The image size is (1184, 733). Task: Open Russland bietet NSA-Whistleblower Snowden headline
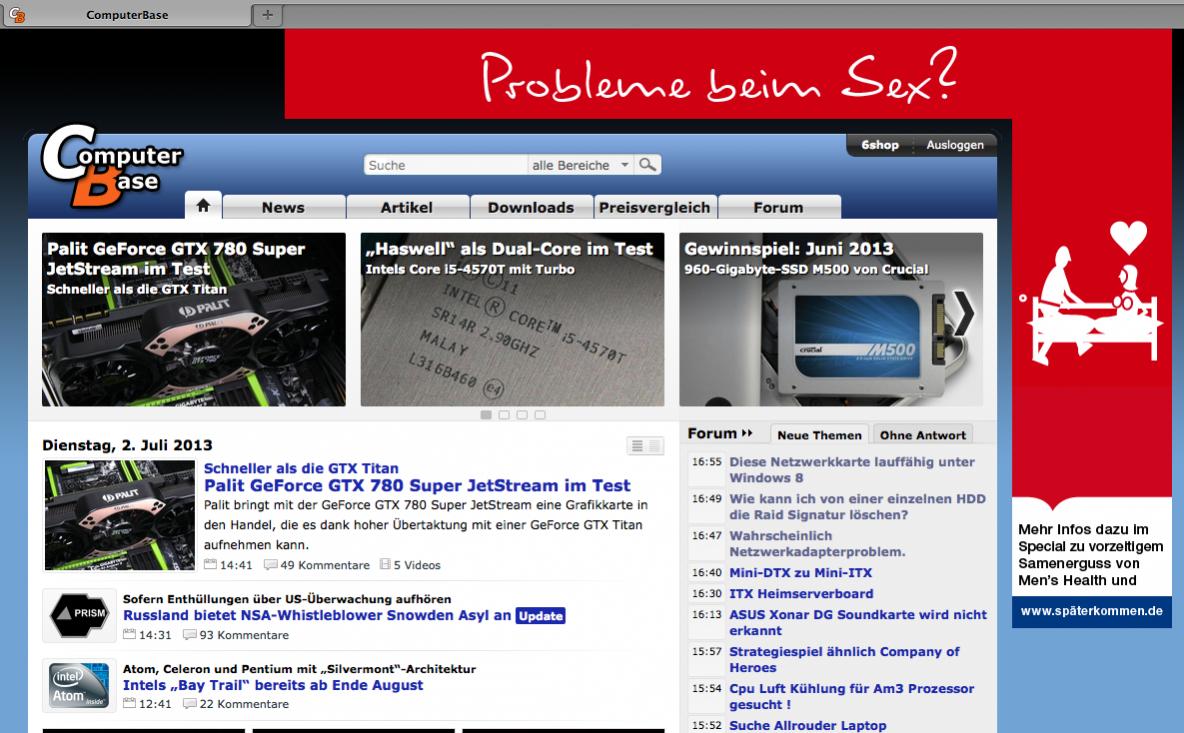point(317,615)
